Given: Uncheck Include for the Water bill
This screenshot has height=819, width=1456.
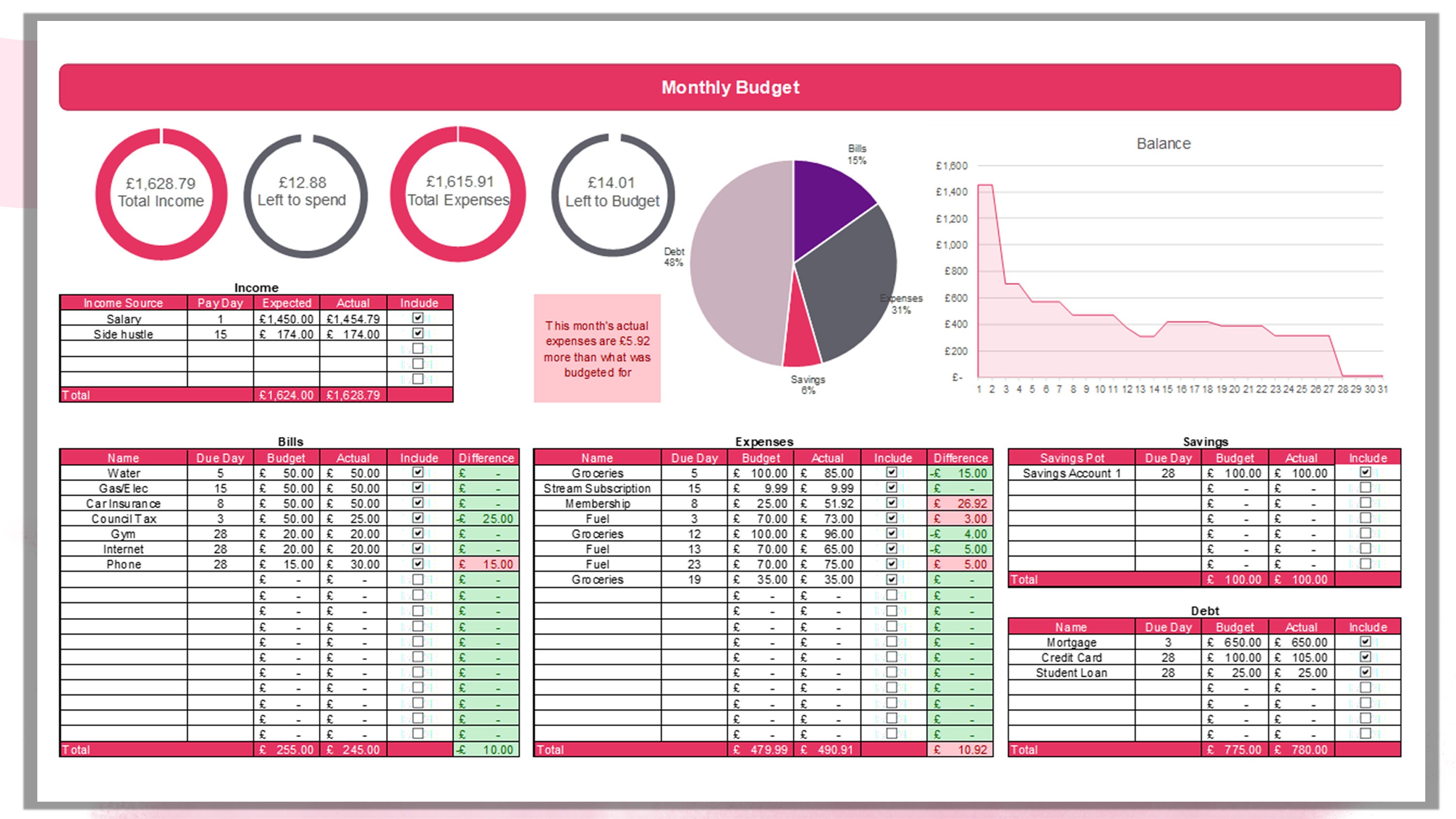Looking at the screenshot, I should (418, 473).
